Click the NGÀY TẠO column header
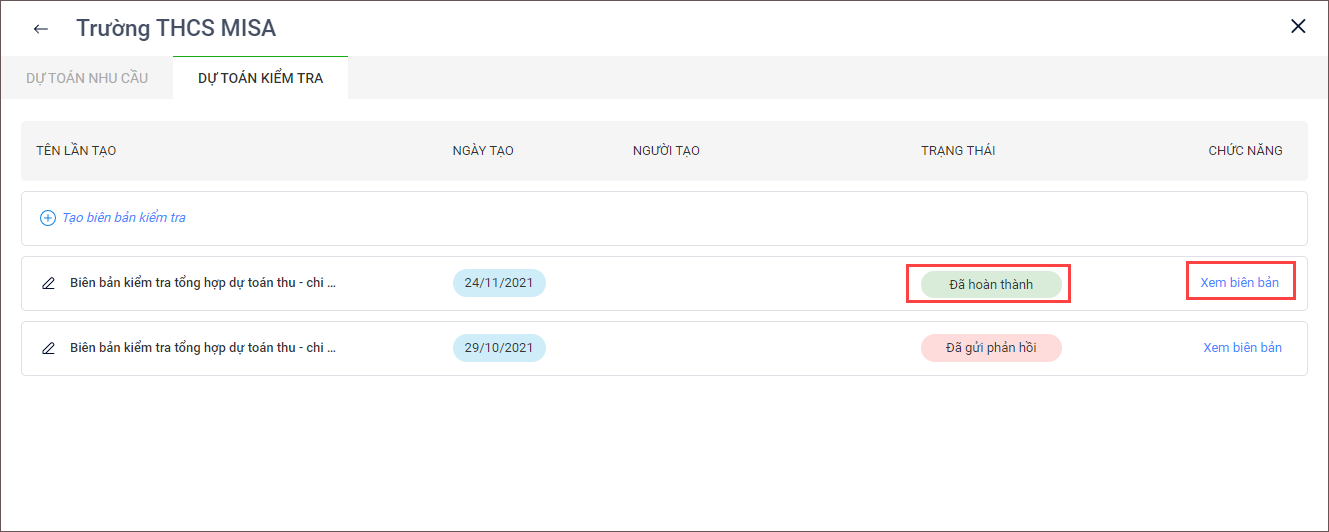Viewport: 1329px width, 532px height. click(x=483, y=151)
